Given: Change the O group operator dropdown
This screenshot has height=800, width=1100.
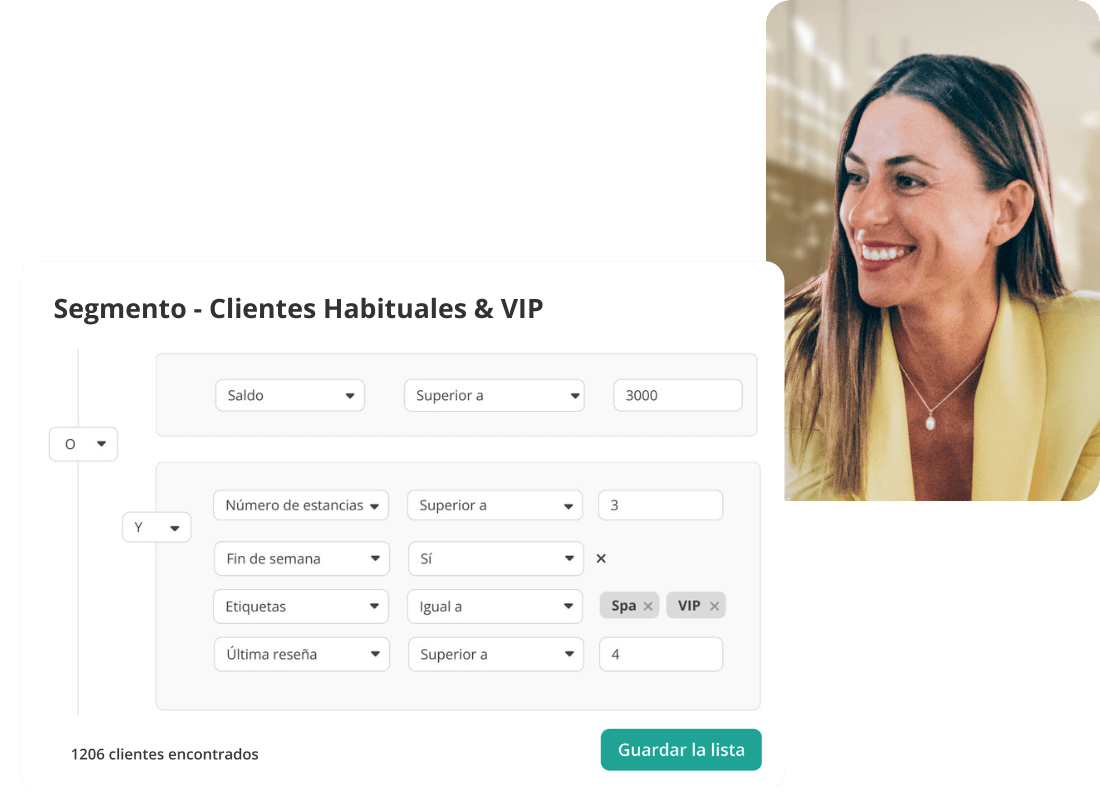Looking at the screenshot, I should coord(83,444).
